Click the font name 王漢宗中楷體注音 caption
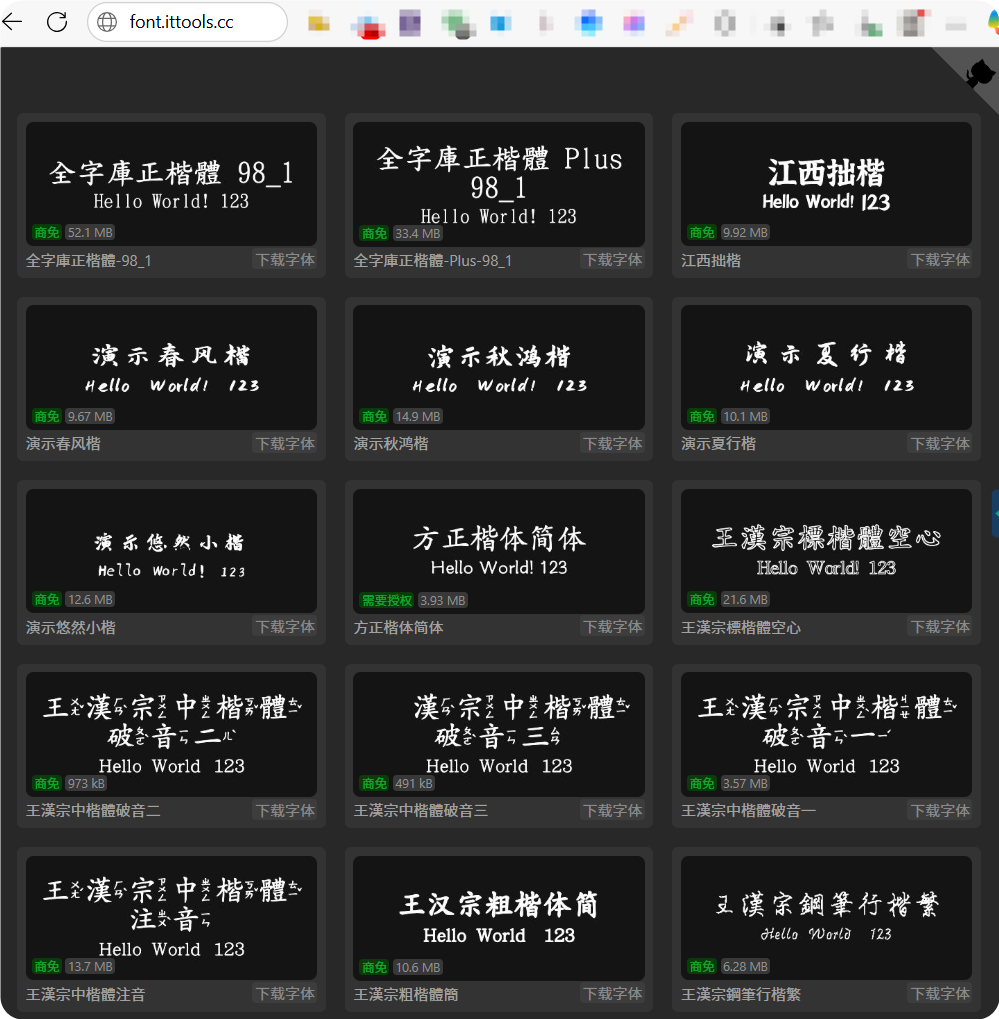The width and height of the screenshot is (999, 1019). pos(86,994)
